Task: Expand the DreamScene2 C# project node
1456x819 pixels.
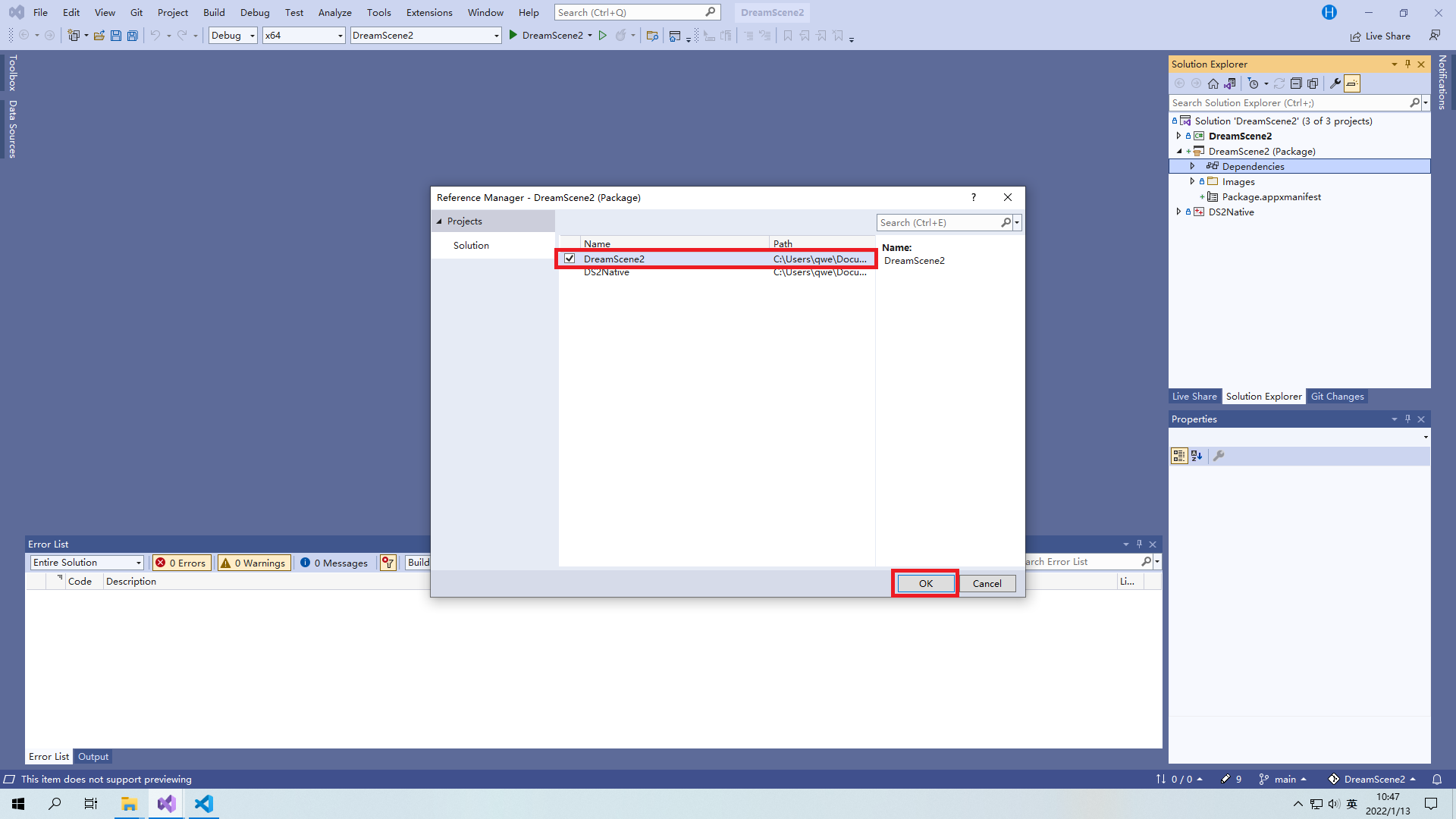Action: tap(1178, 136)
